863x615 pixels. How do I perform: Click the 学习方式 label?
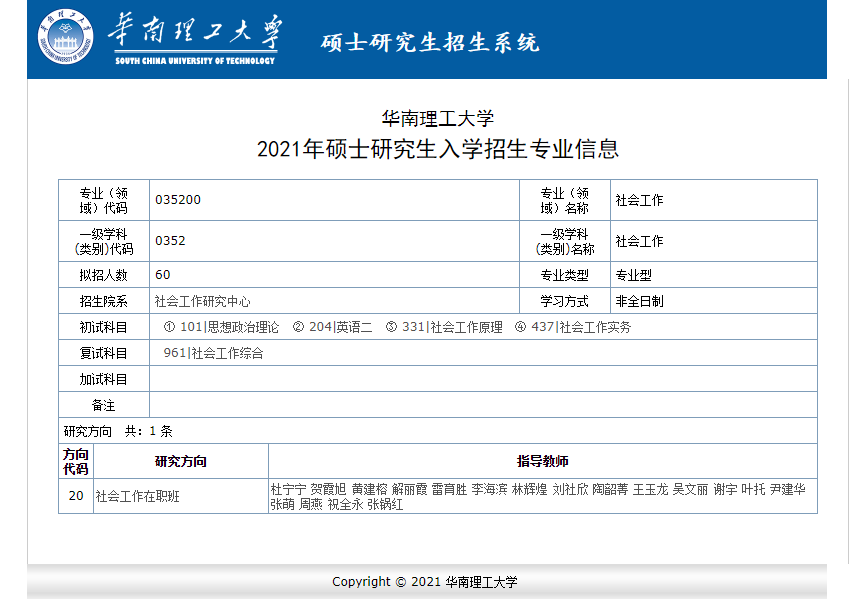coord(565,301)
